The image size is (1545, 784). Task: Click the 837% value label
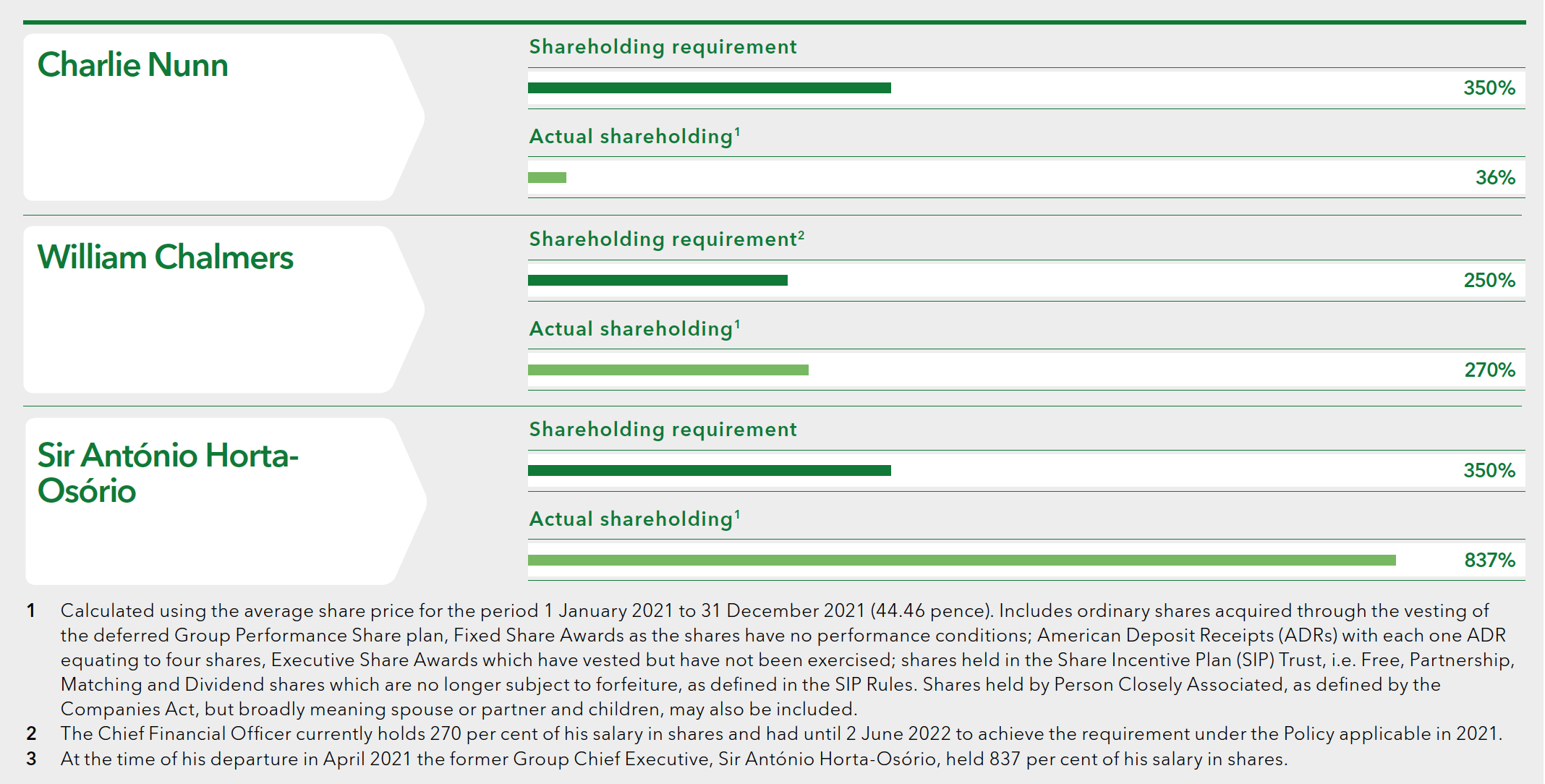[x=1489, y=561]
